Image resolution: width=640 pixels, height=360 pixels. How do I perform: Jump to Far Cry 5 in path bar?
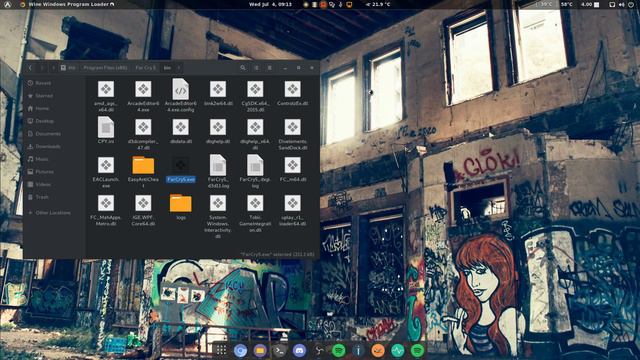point(146,68)
